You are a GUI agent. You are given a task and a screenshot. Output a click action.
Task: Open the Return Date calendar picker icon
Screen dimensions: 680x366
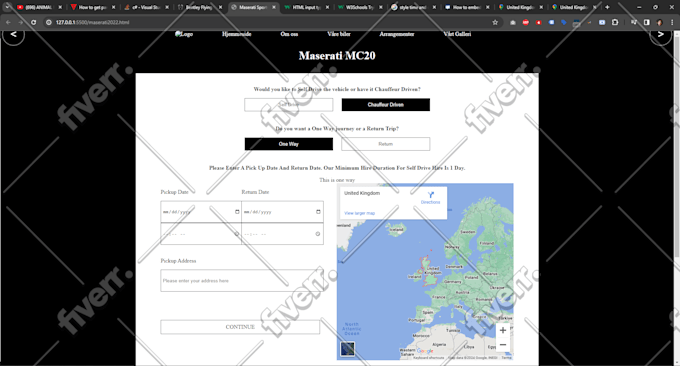318,212
